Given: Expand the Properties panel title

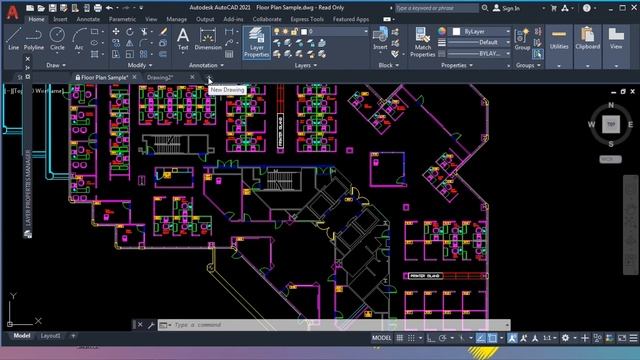Looking at the screenshot, I should [x=457, y=65].
